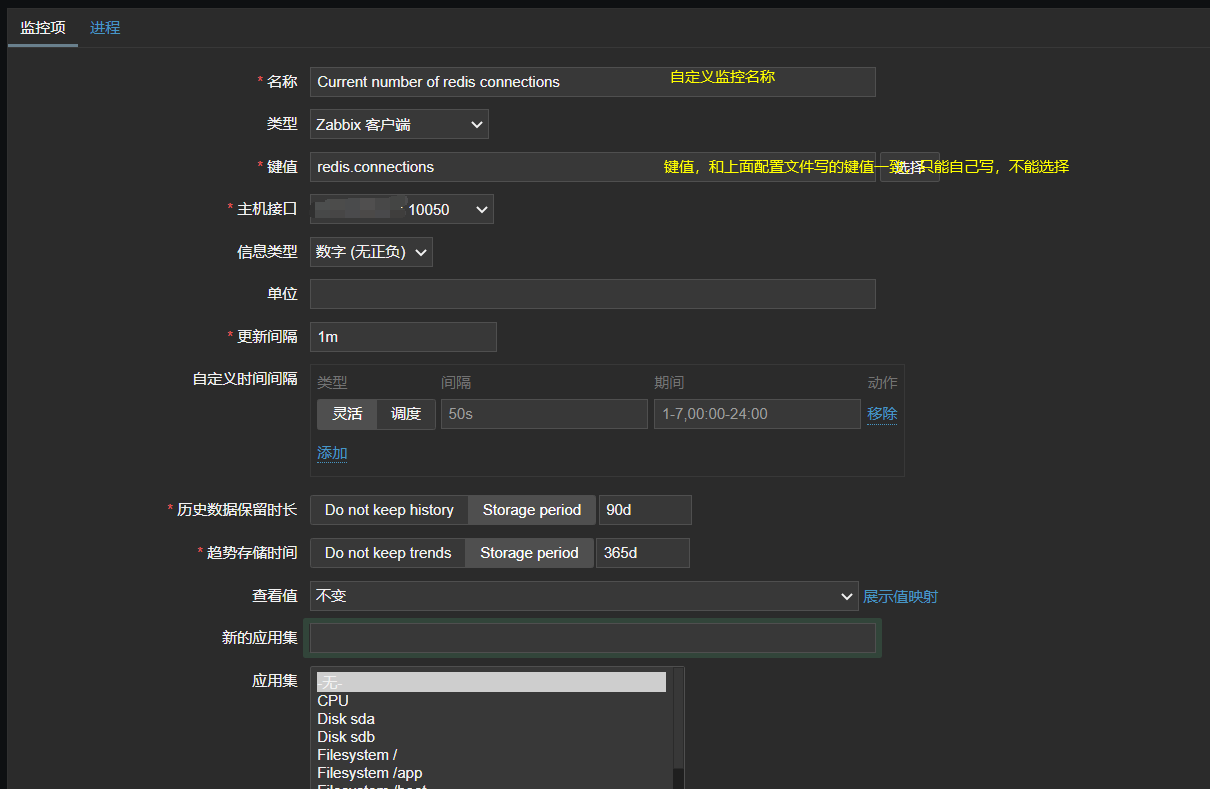Click the empty 单位 input field
The image size is (1210, 789).
[593, 294]
